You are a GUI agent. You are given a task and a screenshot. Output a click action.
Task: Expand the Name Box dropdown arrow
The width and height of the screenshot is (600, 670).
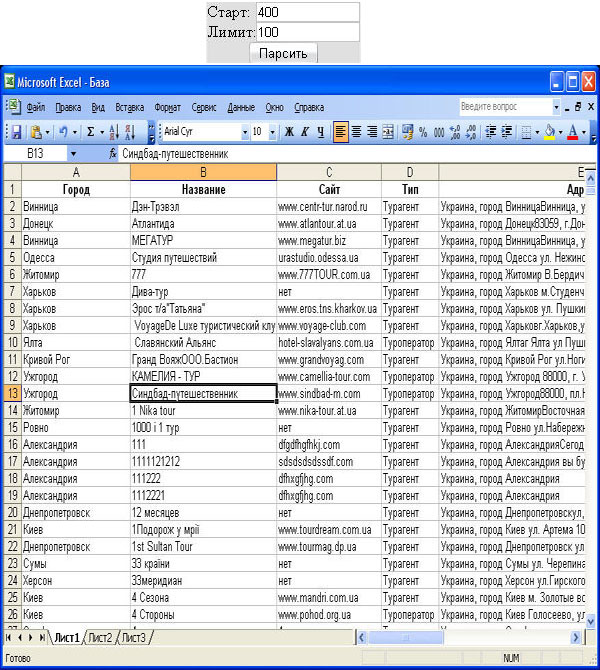[72, 154]
